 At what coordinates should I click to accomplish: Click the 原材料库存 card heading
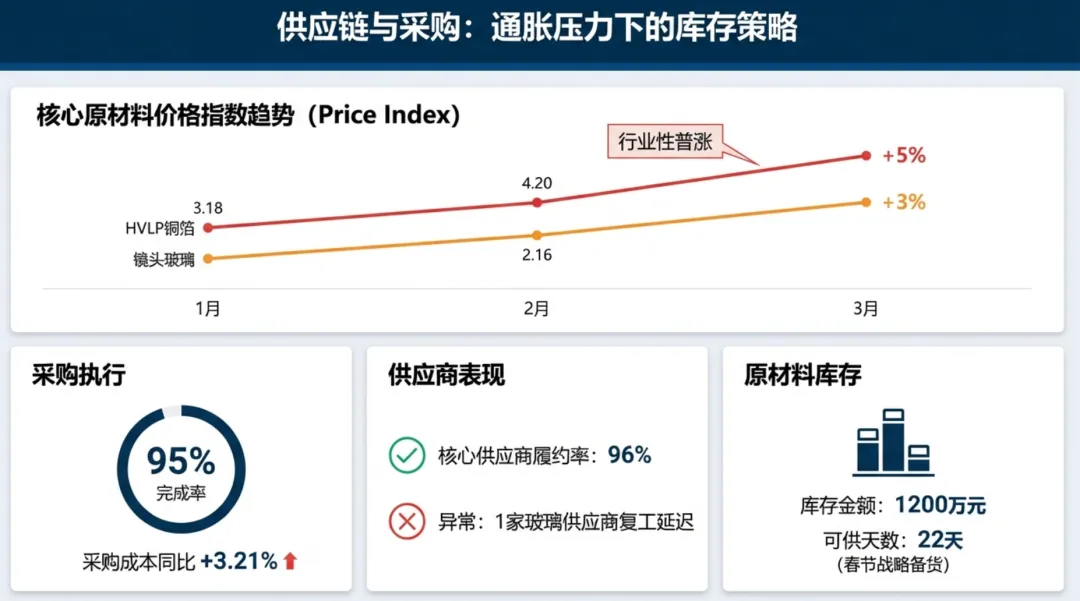click(802, 375)
